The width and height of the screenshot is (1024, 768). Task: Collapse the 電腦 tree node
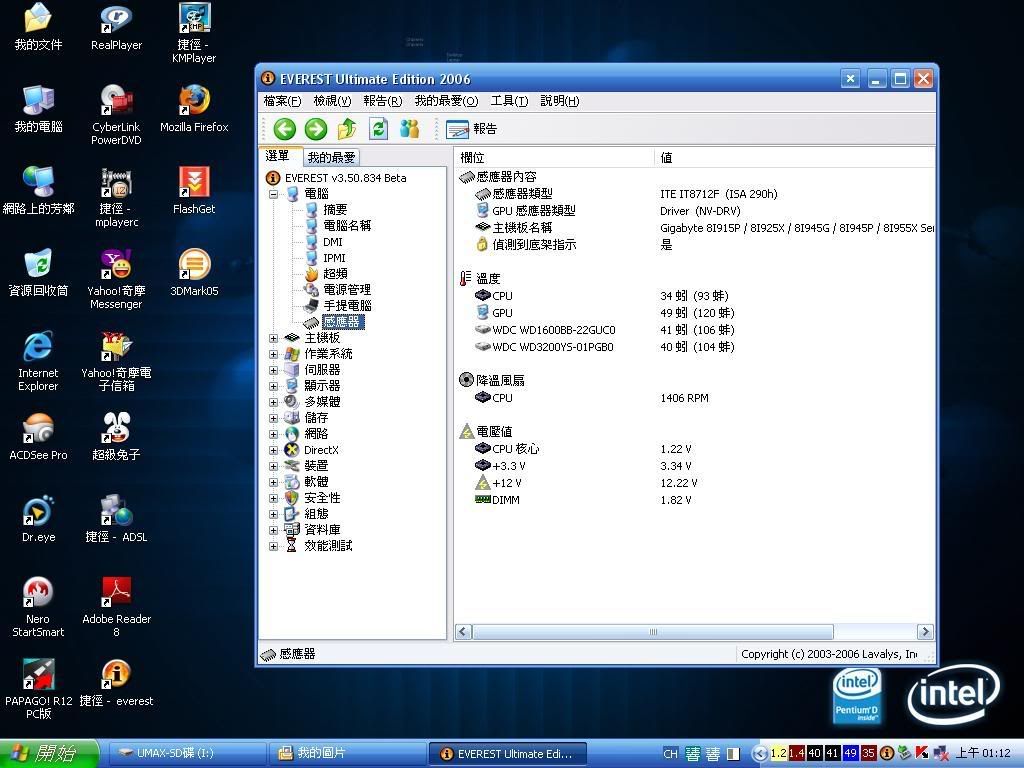point(273,194)
